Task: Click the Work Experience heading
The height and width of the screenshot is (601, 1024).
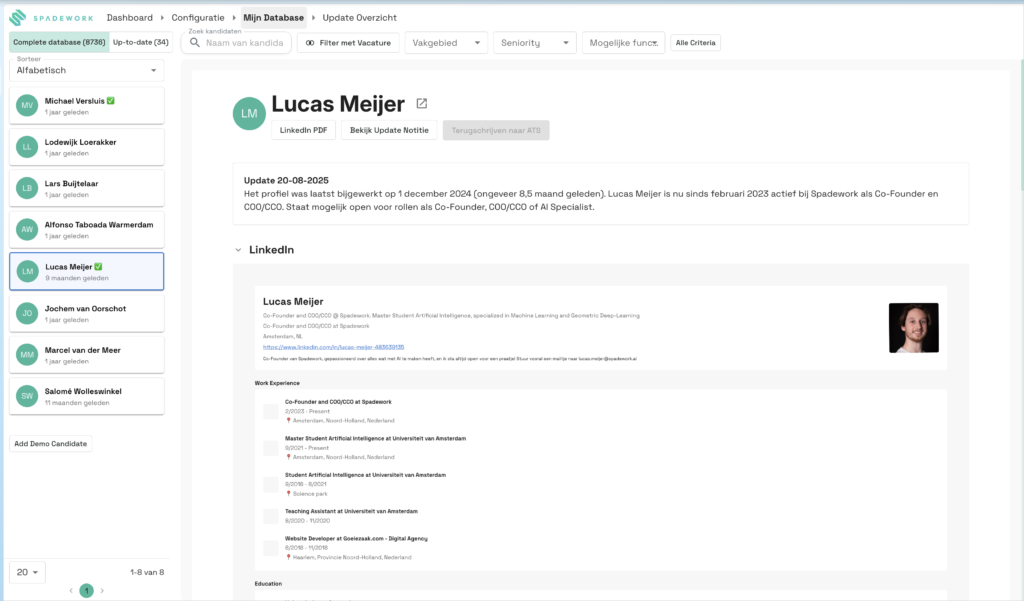Action: pos(277,383)
